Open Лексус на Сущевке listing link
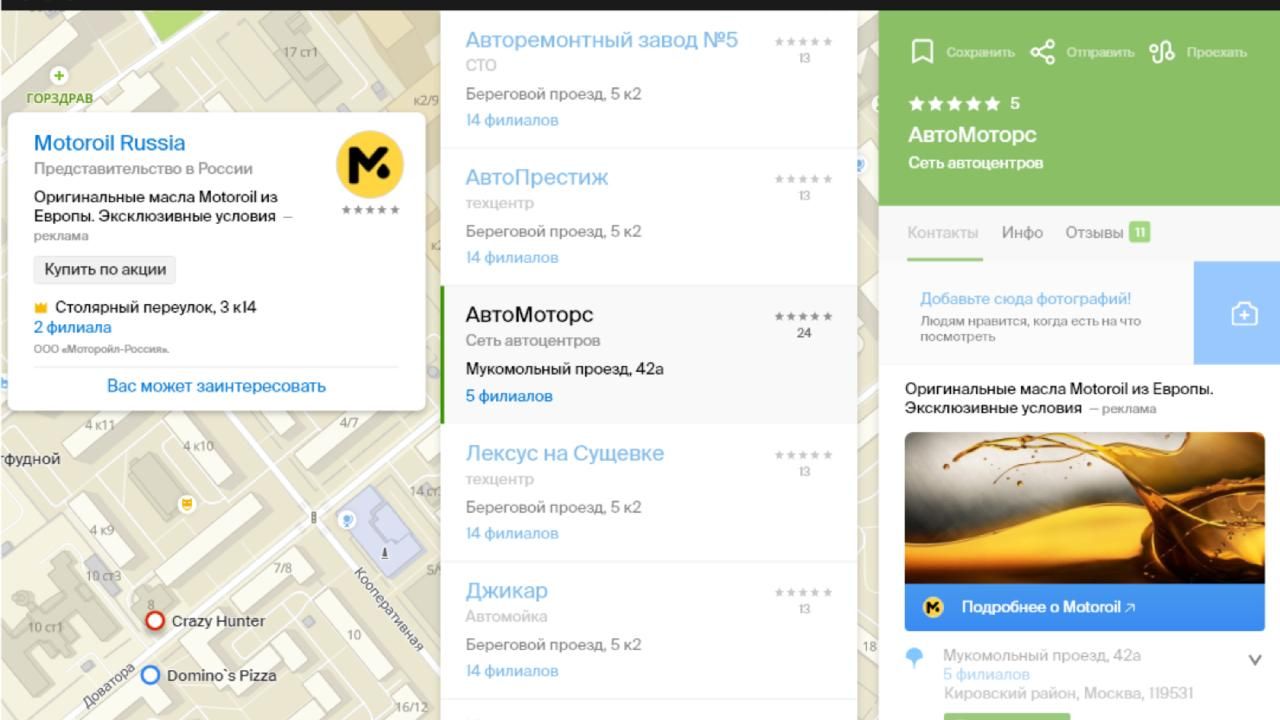This screenshot has height=720, width=1280. [x=565, y=452]
